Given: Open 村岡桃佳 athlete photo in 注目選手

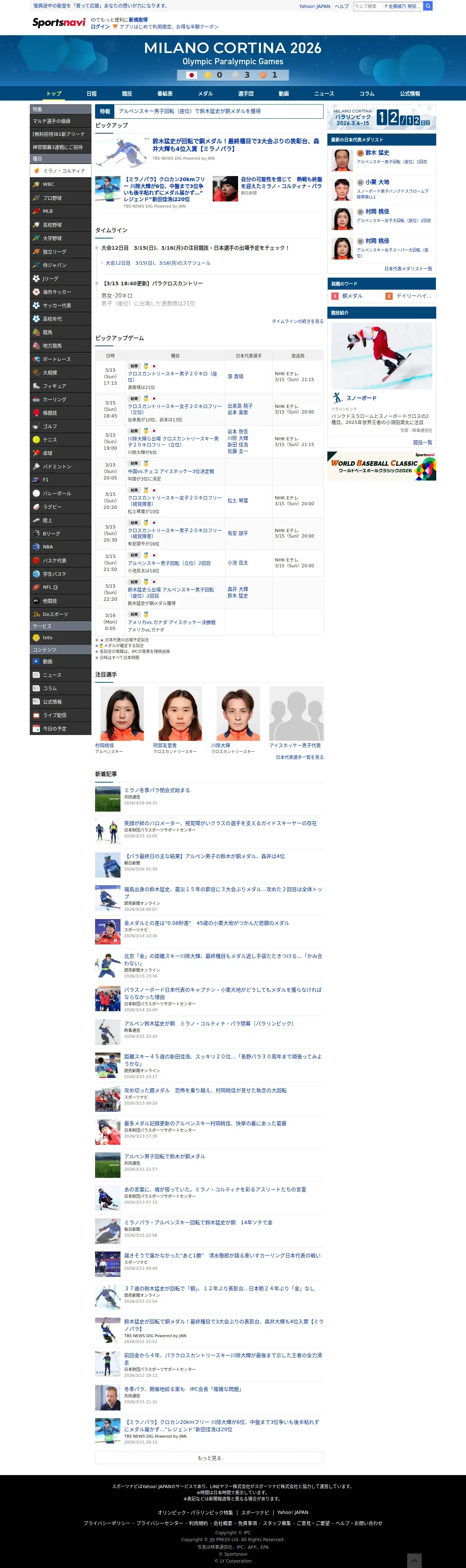Looking at the screenshot, I should [122, 713].
